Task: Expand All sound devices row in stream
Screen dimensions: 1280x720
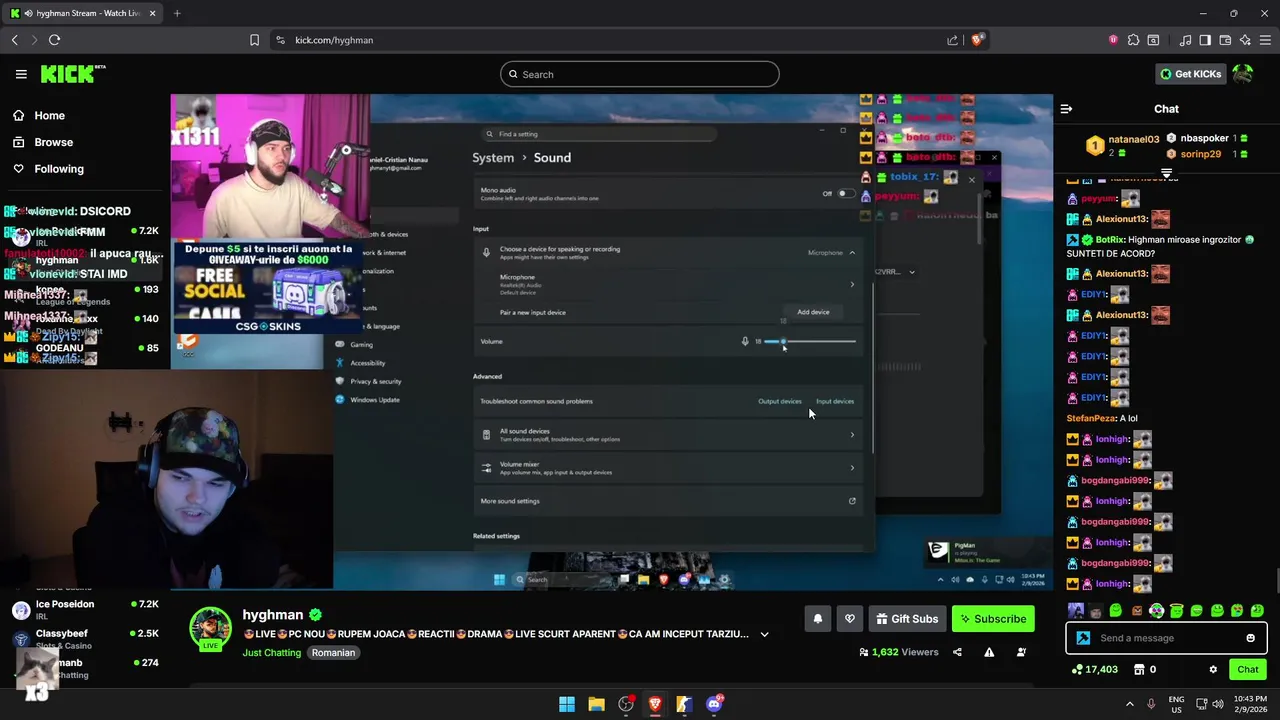Action: tap(668, 435)
